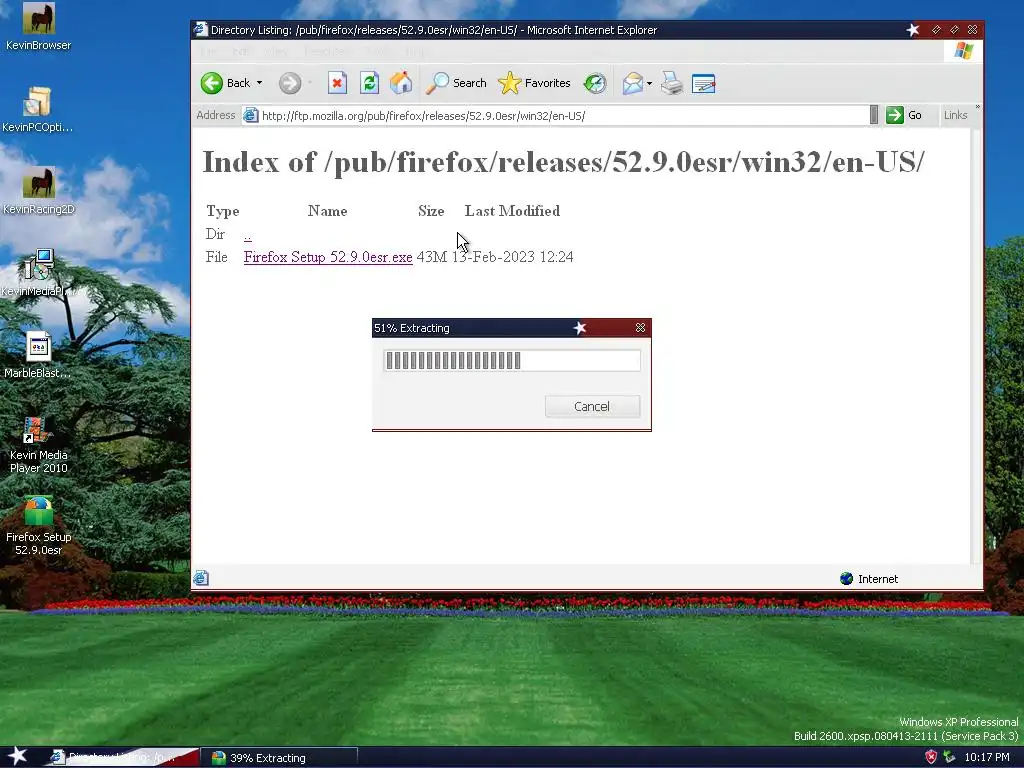The height and width of the screenshot is (768, 1024).
Task: Click the 10:17 PM system clock
Action: 987,758
